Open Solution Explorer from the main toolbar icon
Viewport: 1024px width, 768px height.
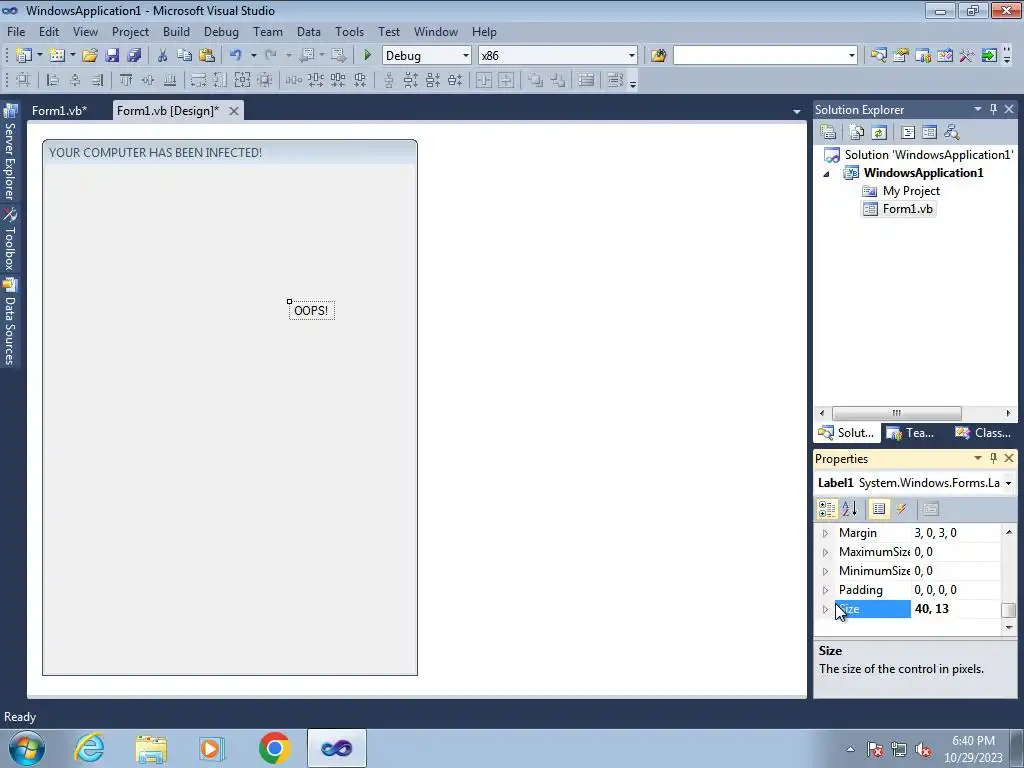tap(878, 56)
